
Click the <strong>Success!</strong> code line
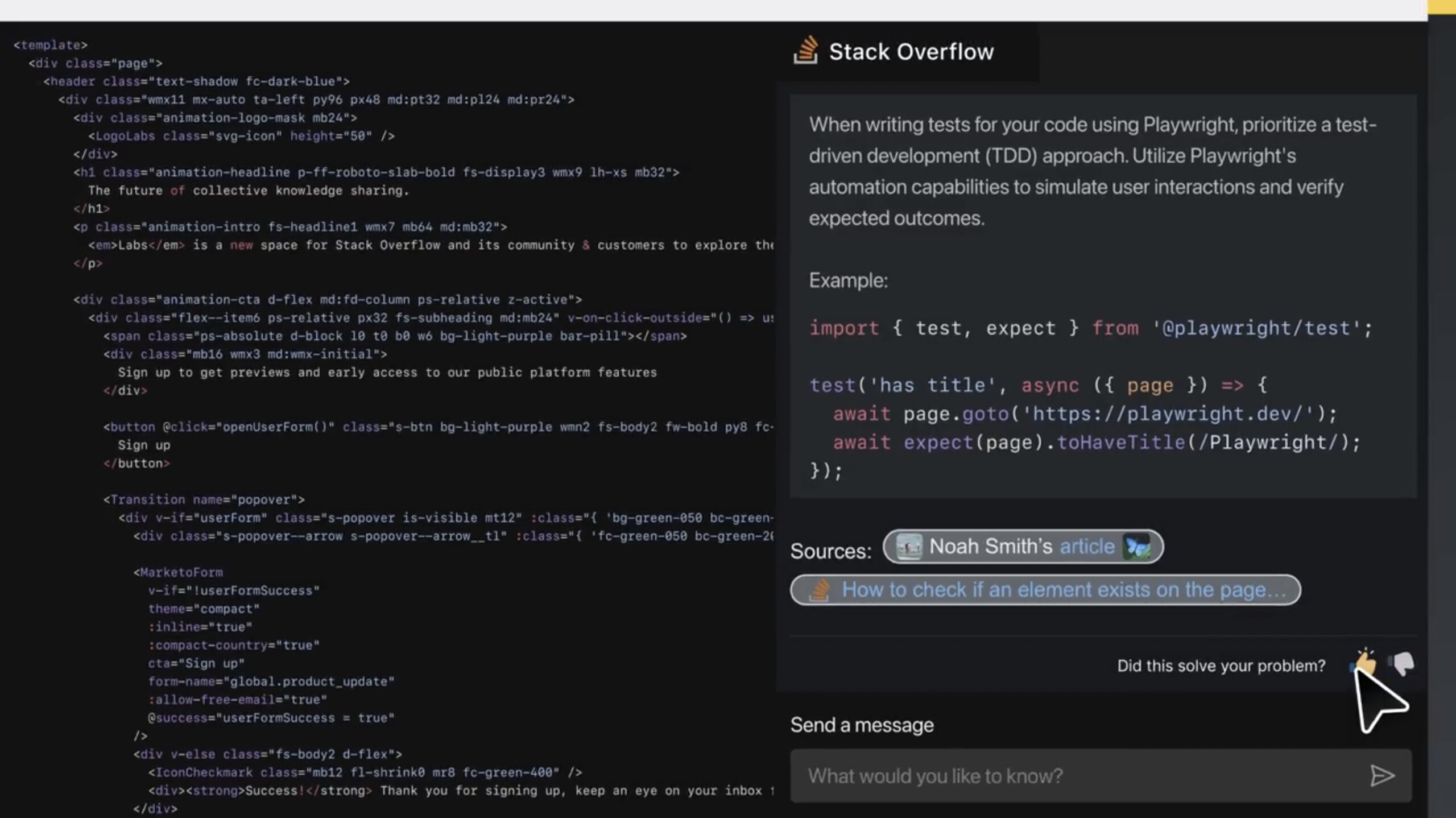click(461, 791)
